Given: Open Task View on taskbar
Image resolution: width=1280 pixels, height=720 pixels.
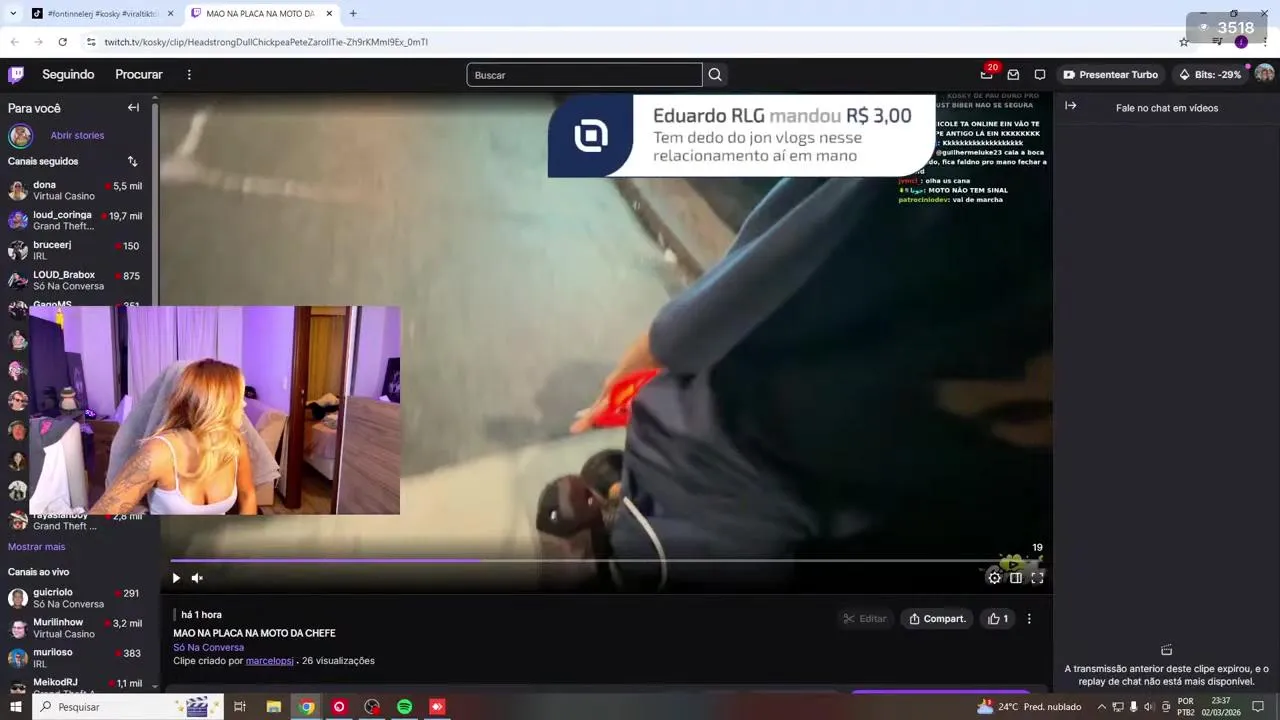Looking at the screenshot, I should pyautogui.click(x=240, y=707).
